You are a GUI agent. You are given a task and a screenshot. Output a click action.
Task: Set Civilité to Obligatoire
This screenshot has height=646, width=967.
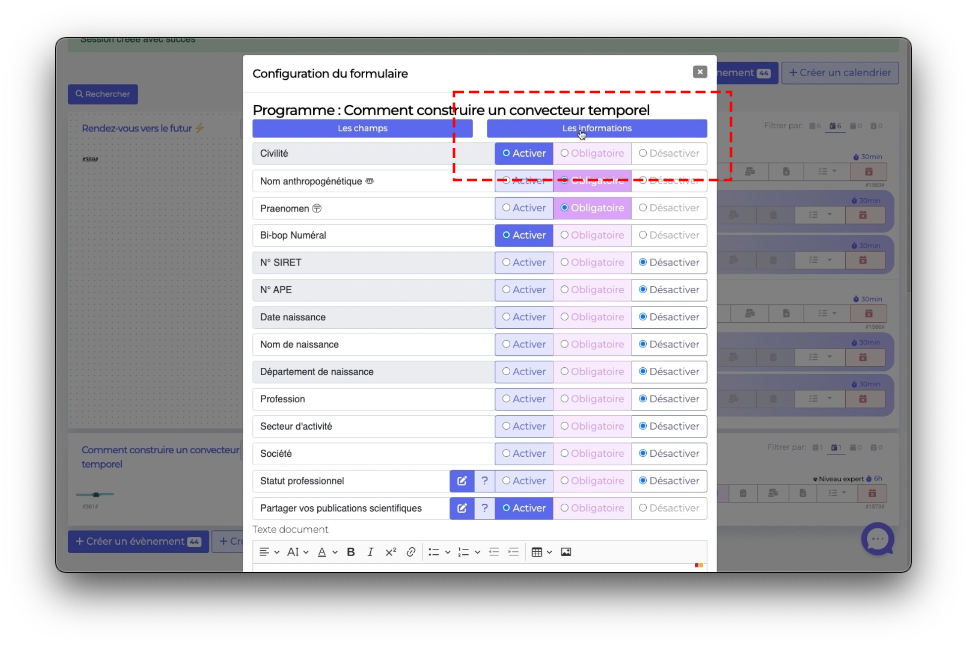[x=592, y=153]
